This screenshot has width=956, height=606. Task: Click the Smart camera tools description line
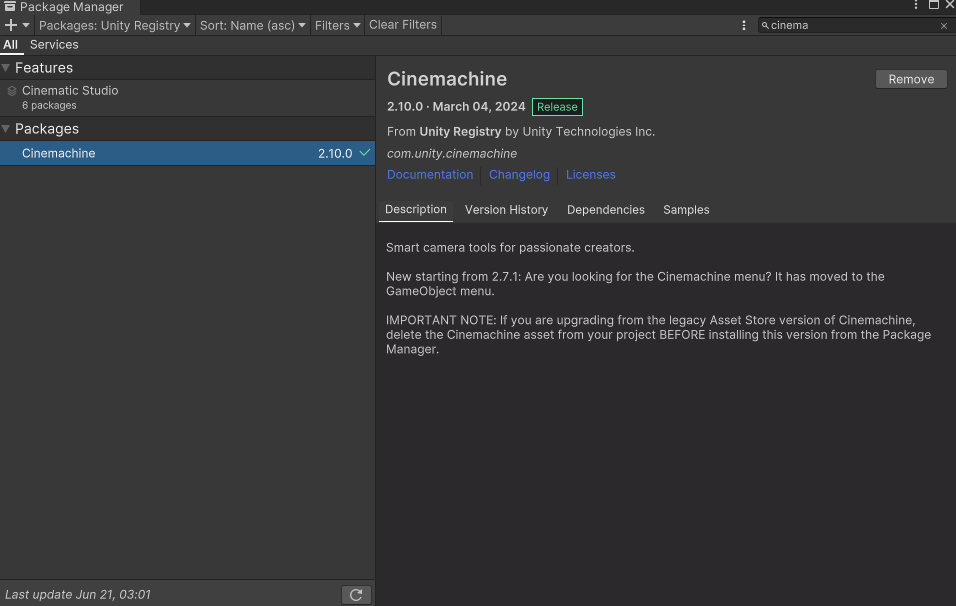tap(510, 248)
